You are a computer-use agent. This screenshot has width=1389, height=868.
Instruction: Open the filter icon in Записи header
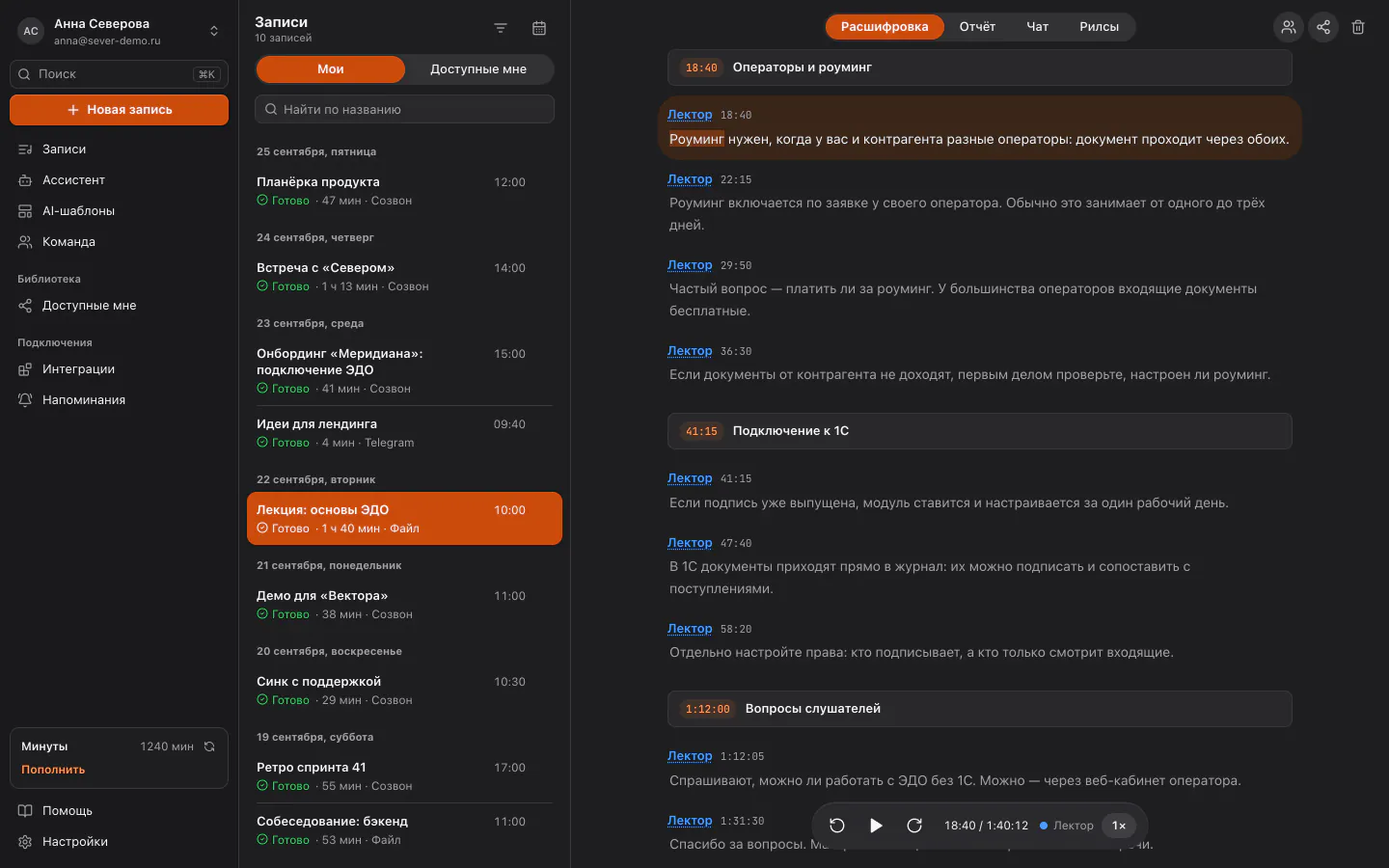pos(501,29)
